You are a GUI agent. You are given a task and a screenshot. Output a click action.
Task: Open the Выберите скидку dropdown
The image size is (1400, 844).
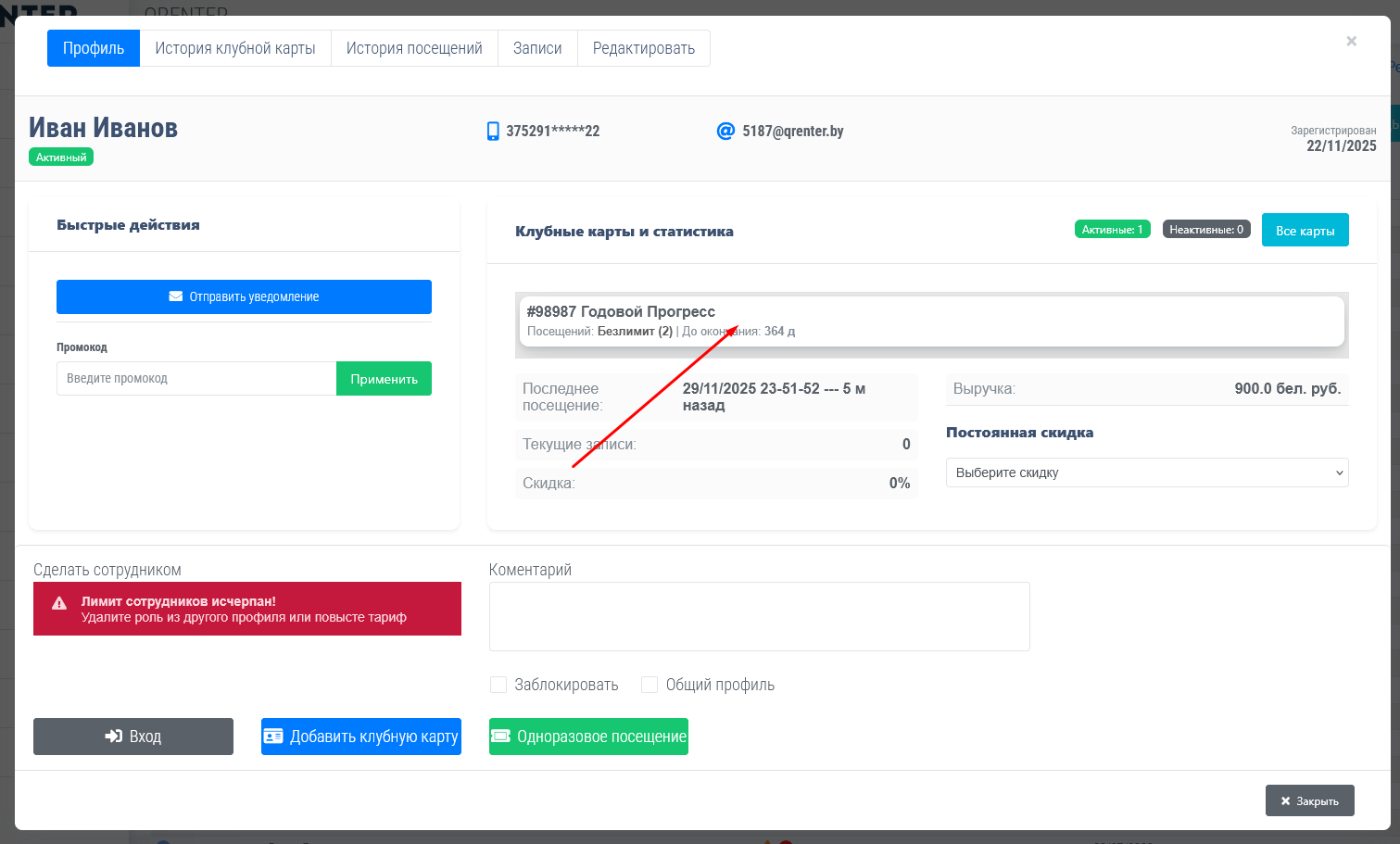point(1146,472)
